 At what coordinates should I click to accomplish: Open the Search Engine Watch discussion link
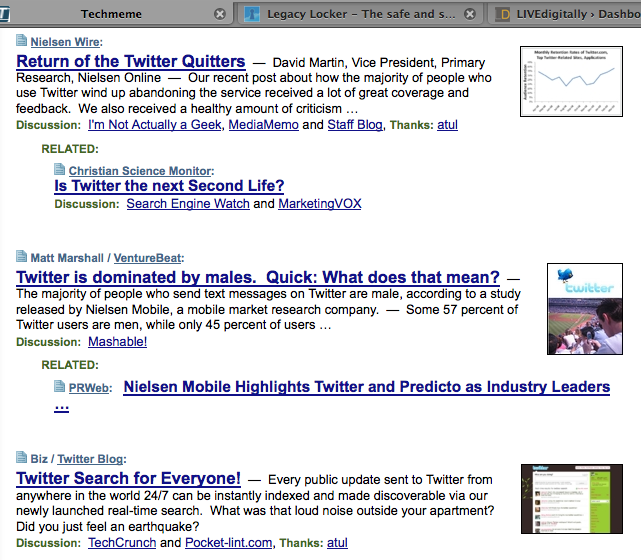tap(188, 204)
